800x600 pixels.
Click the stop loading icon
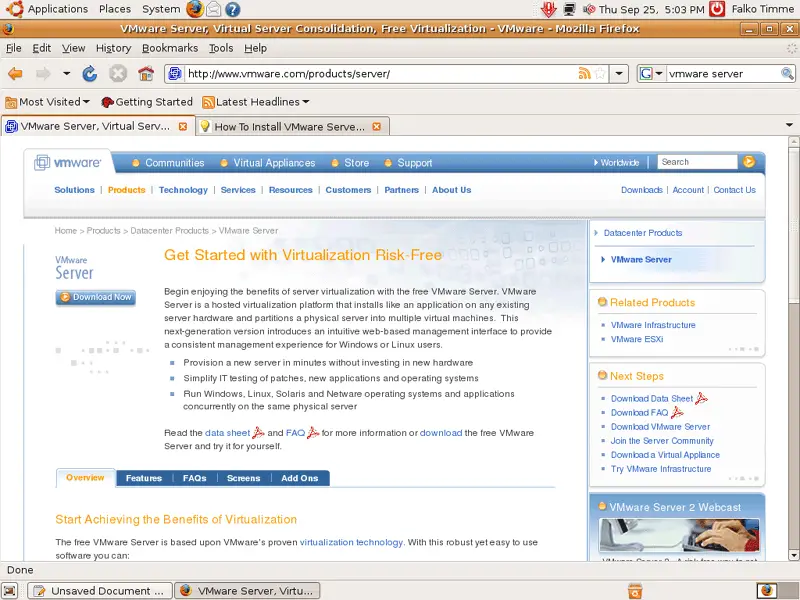click(x=118, y=74)
